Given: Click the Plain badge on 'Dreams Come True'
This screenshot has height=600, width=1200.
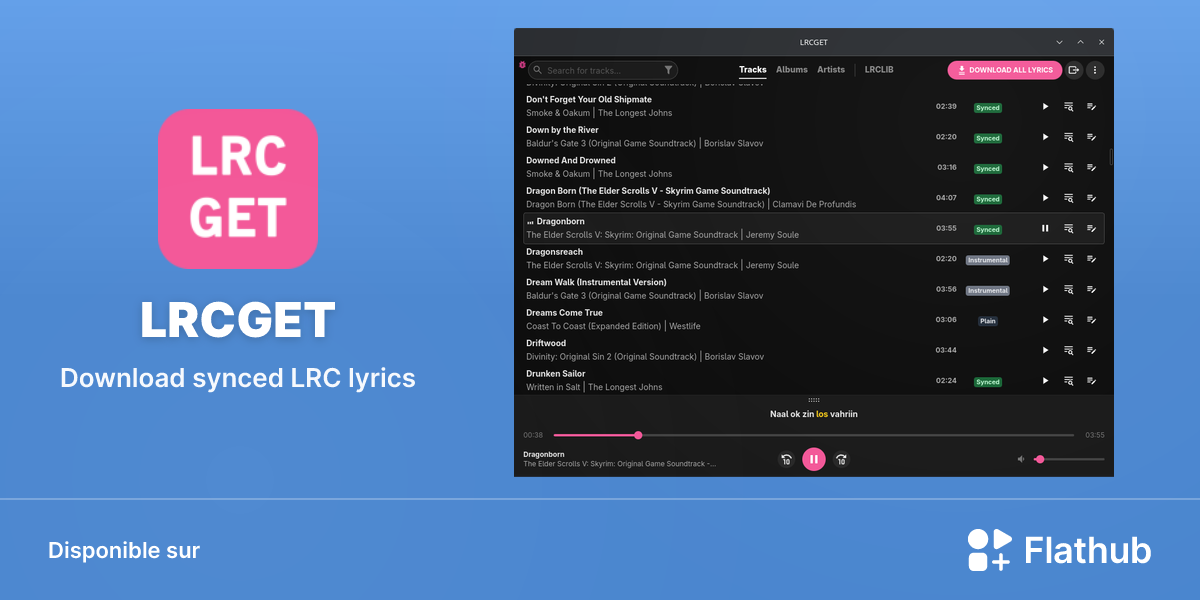Looking at the screenshot, I should (x=988, y=321).
